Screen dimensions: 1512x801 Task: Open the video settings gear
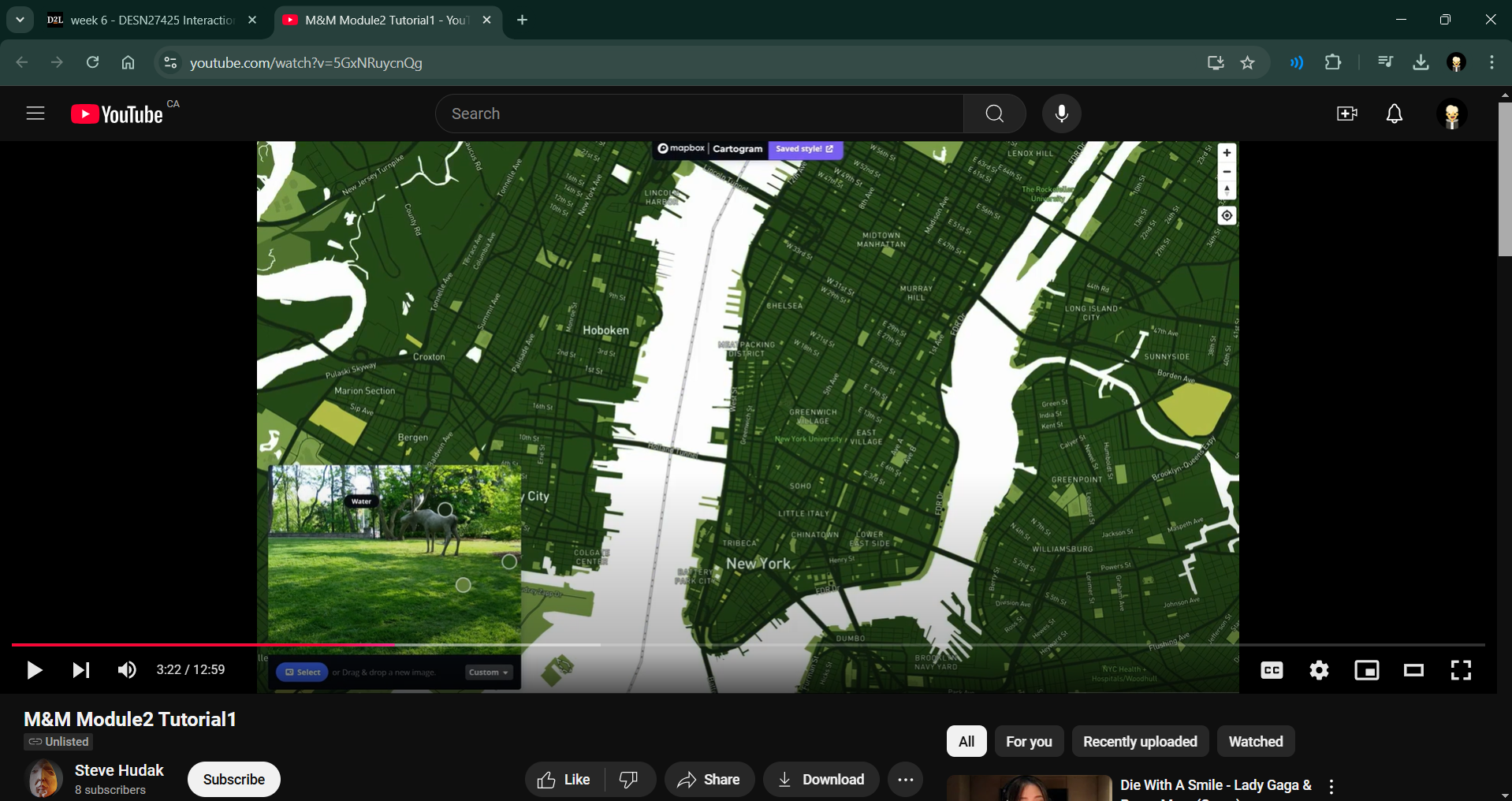point(1319,670)
